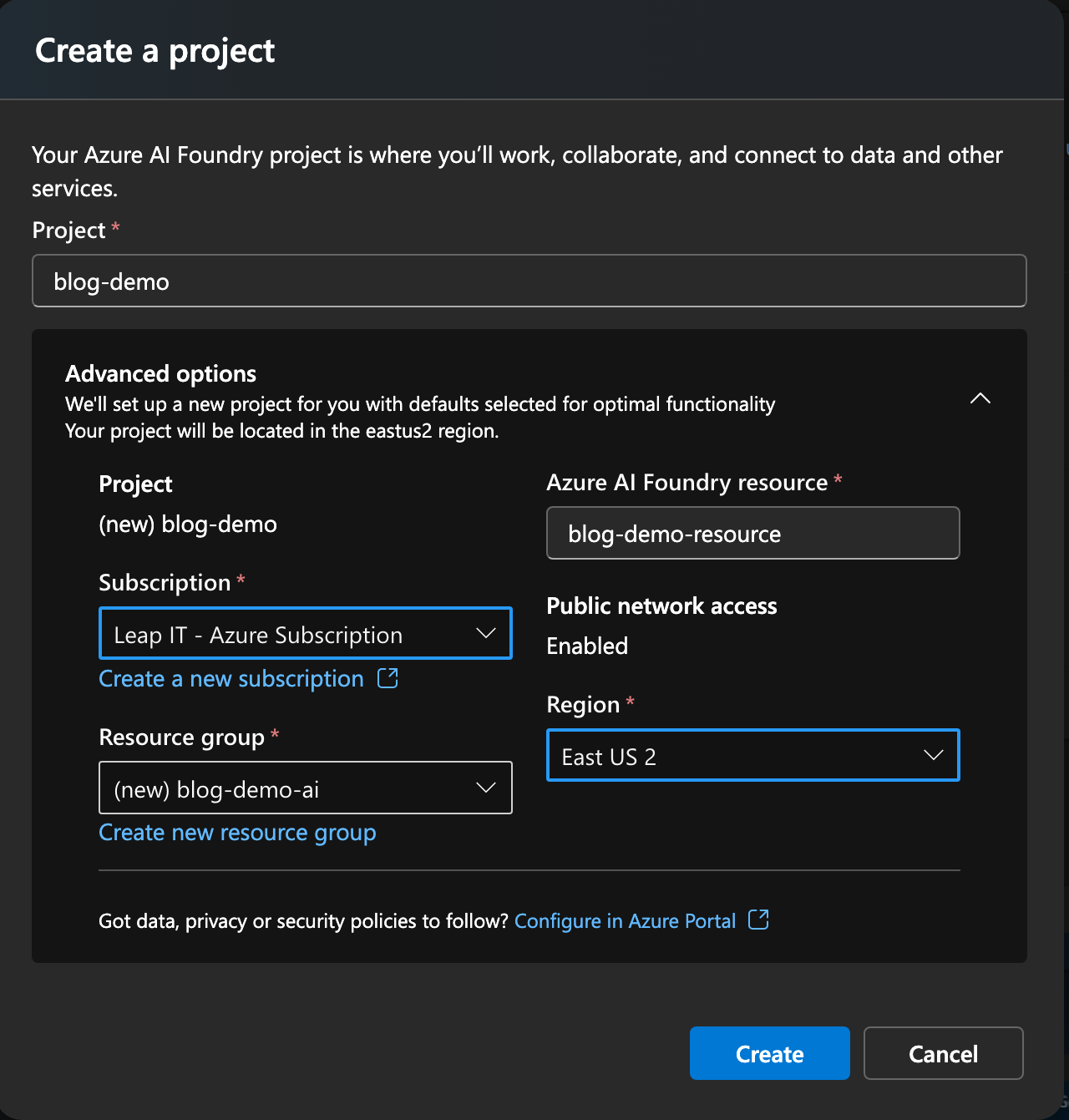Viewport: 1069px width, 1120px height.
Task: Click Create new resource group link
Action: 237,833
